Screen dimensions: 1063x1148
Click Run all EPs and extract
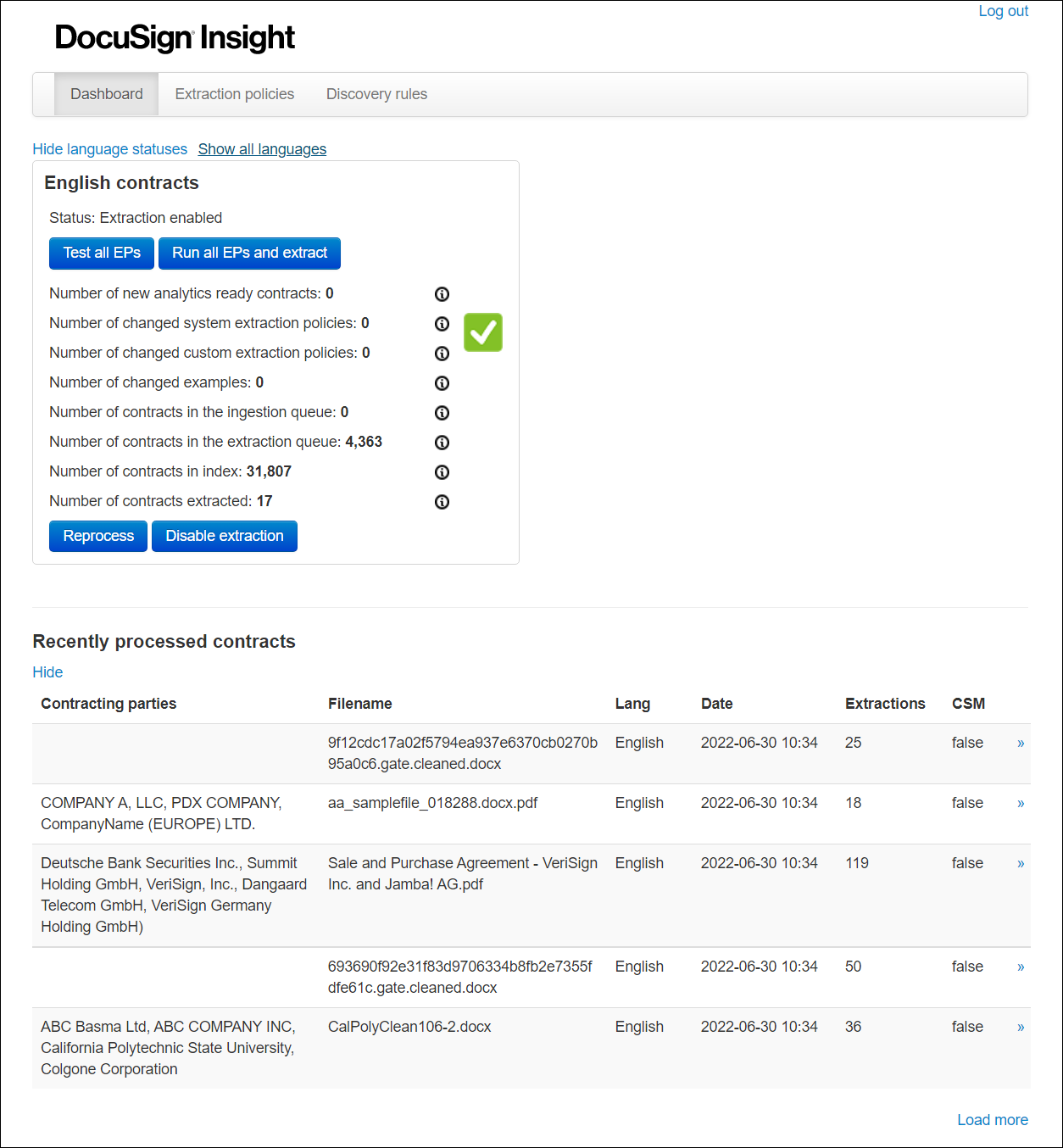248,253
